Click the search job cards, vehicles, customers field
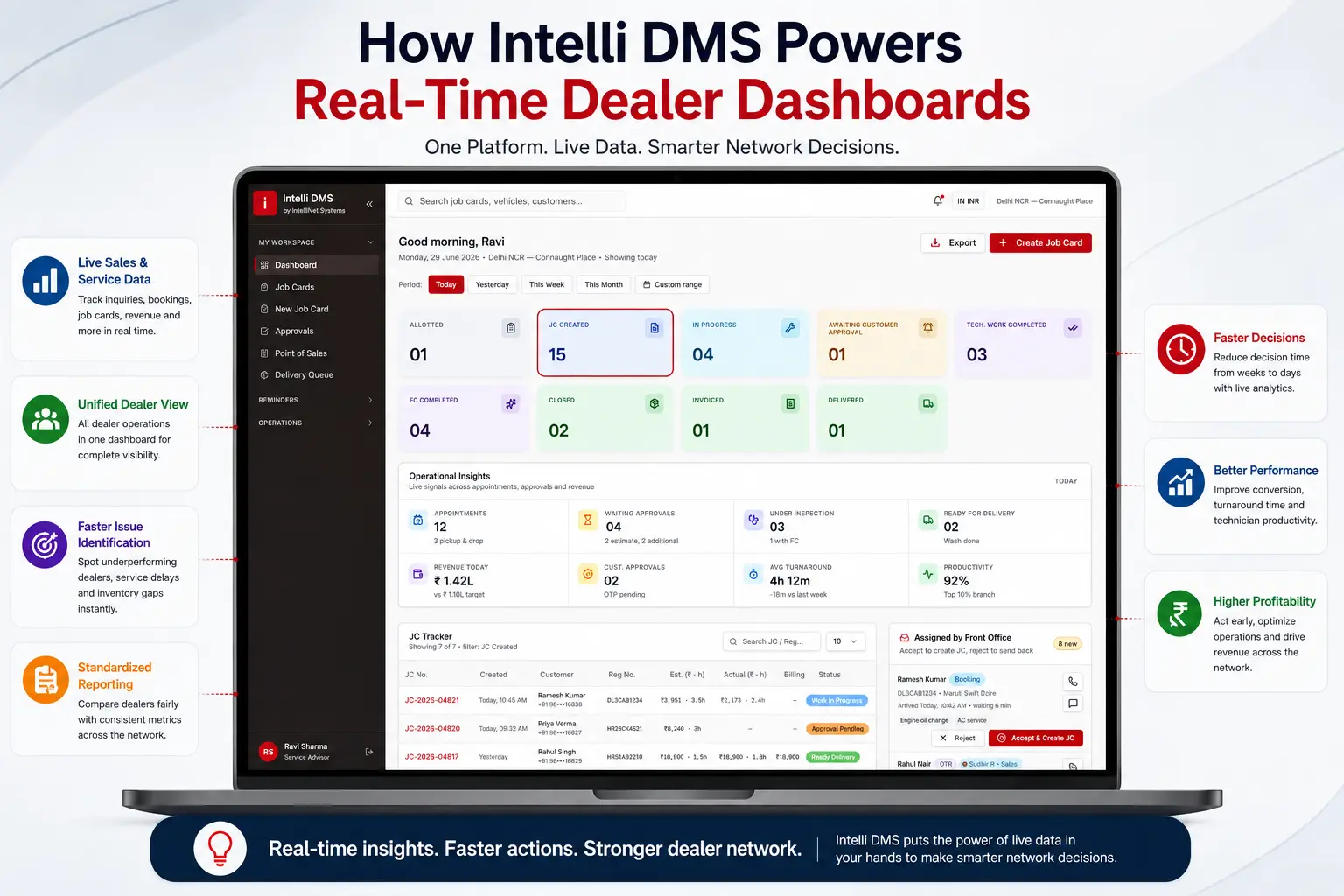1344x896 pixels. [512, 201]
